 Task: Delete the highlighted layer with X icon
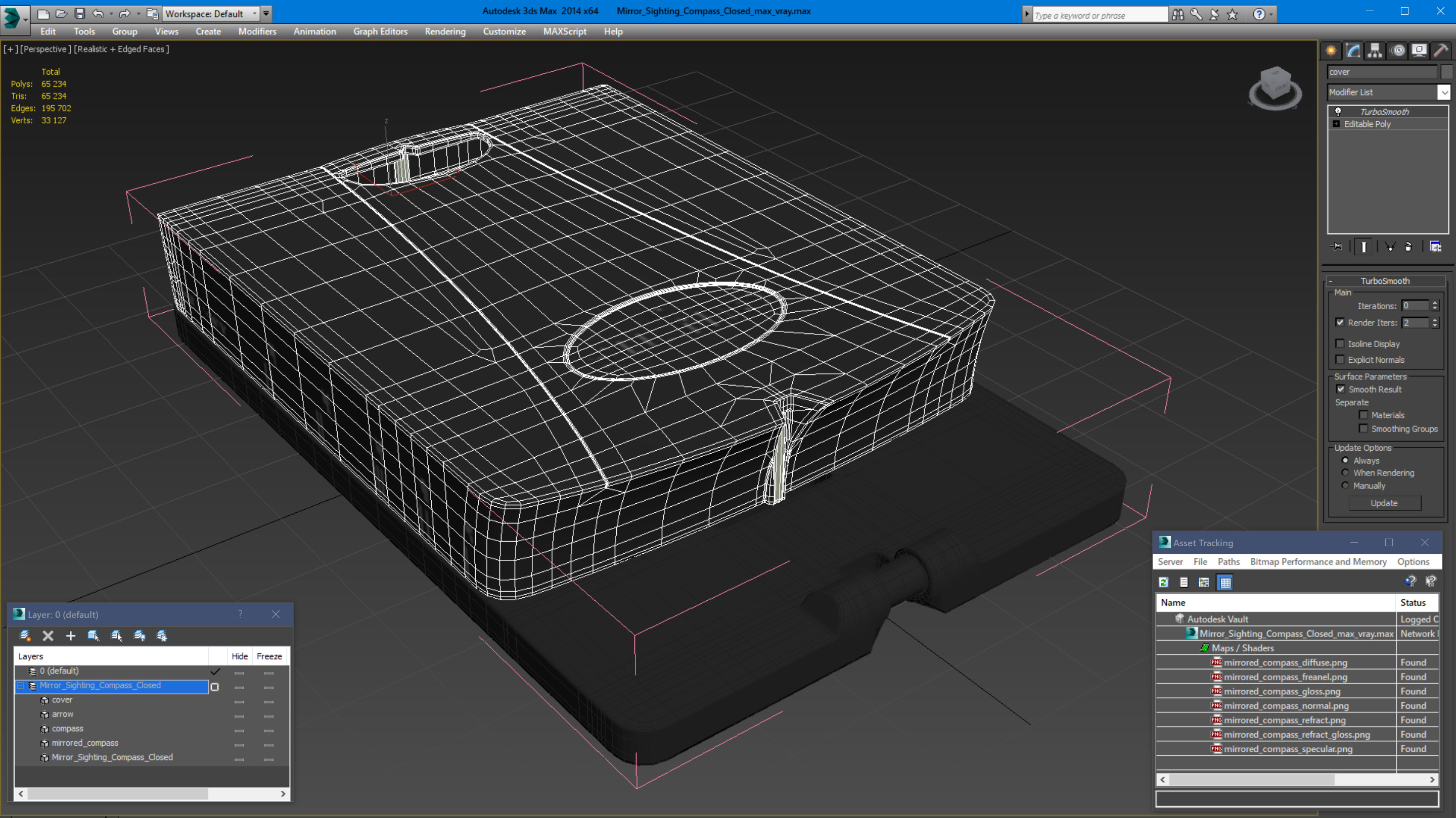(48, 636)
